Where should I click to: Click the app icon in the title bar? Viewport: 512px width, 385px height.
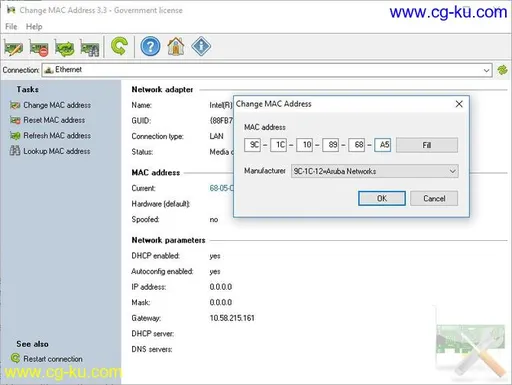click(x=11, y=10)
